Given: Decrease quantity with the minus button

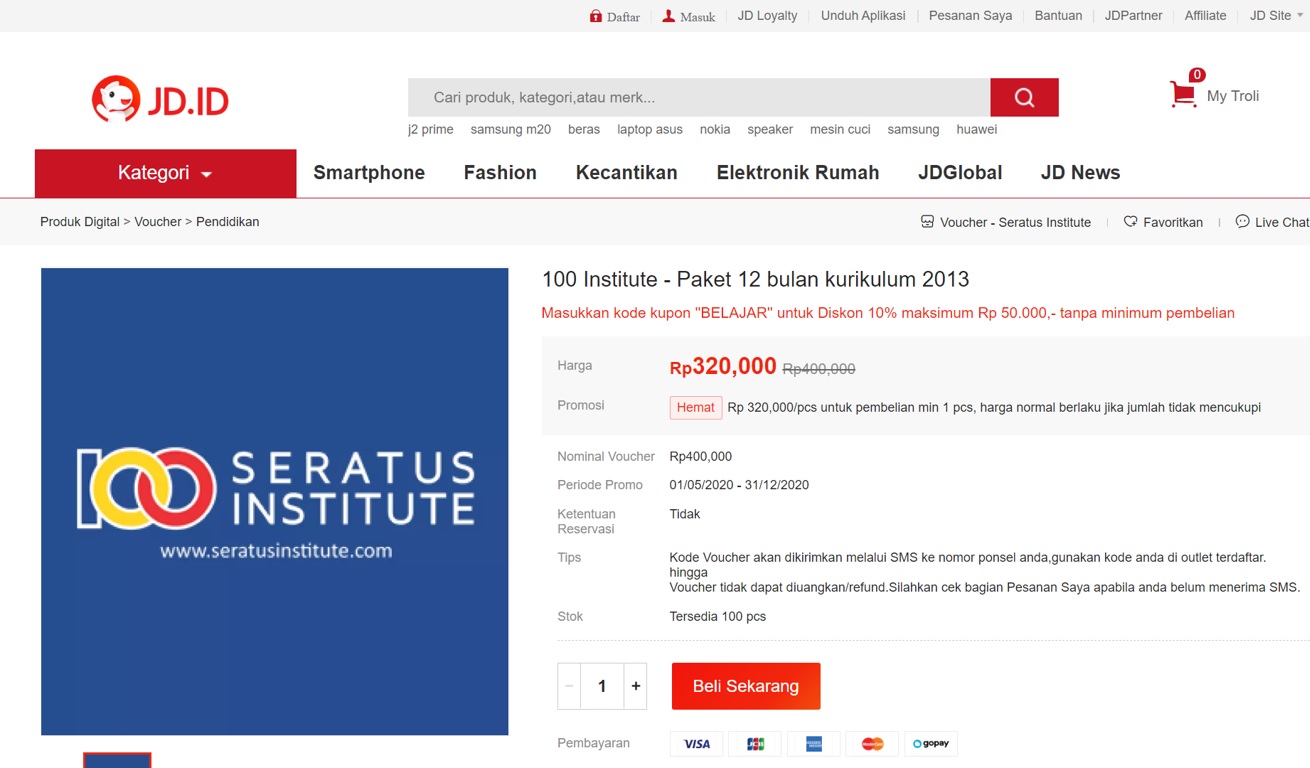Looking at the screenshot, I should coord(569,686).
